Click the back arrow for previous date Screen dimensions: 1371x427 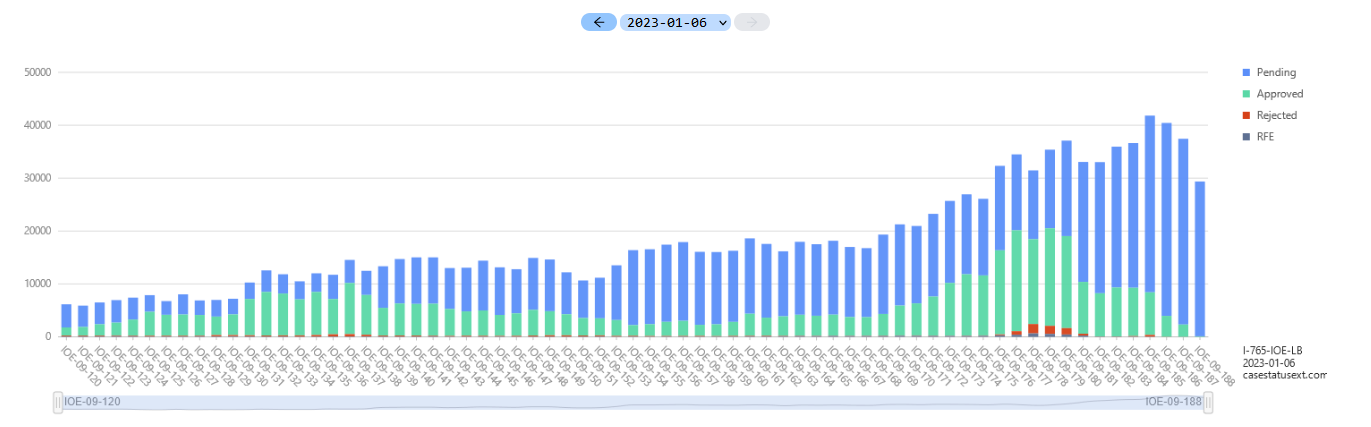point(598,22)
